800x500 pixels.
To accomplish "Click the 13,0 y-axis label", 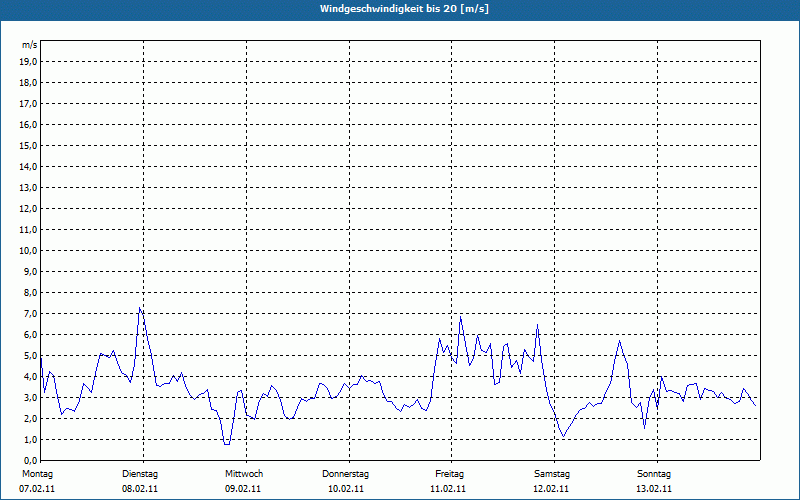I will pyautogui.click(x=28, y=188).
